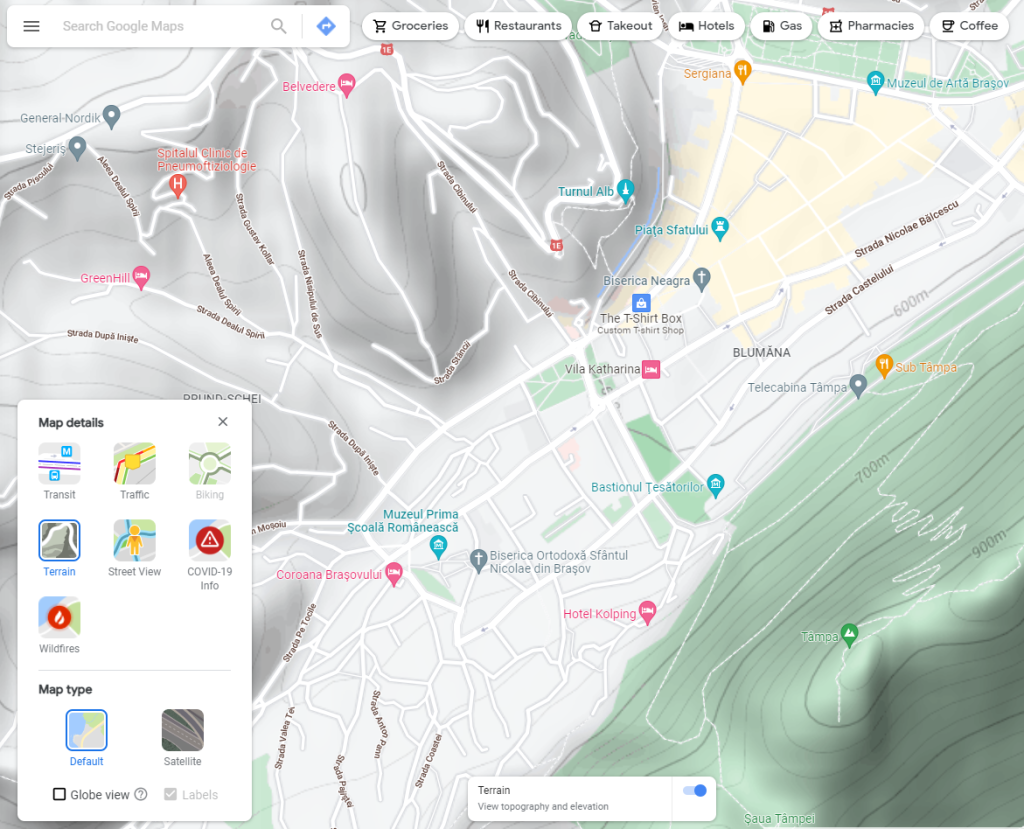The height and width of the screenshot is (829, 1024).
Task: Filter by Gas stations
Action: pyautogui.click(x=781, y=26)
